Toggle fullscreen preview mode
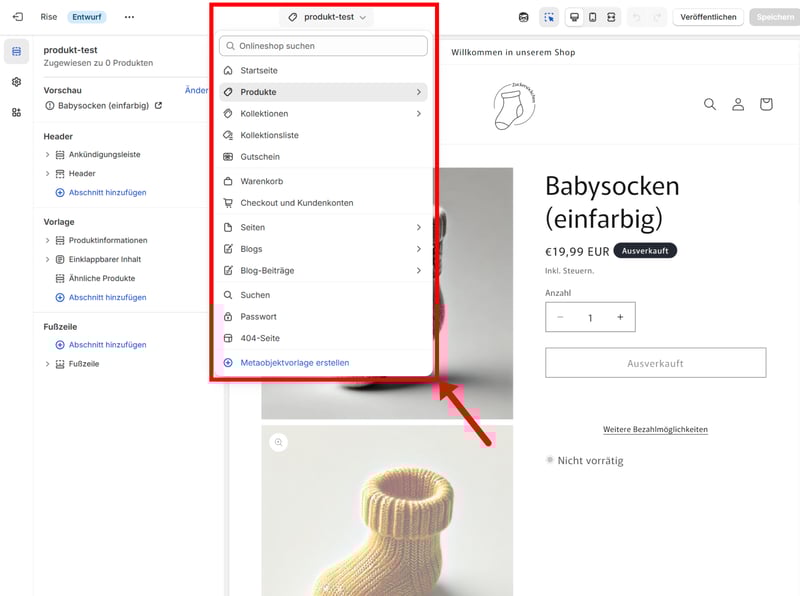Image resolution: width=800 pixels, height=596 pixels. 611,17
